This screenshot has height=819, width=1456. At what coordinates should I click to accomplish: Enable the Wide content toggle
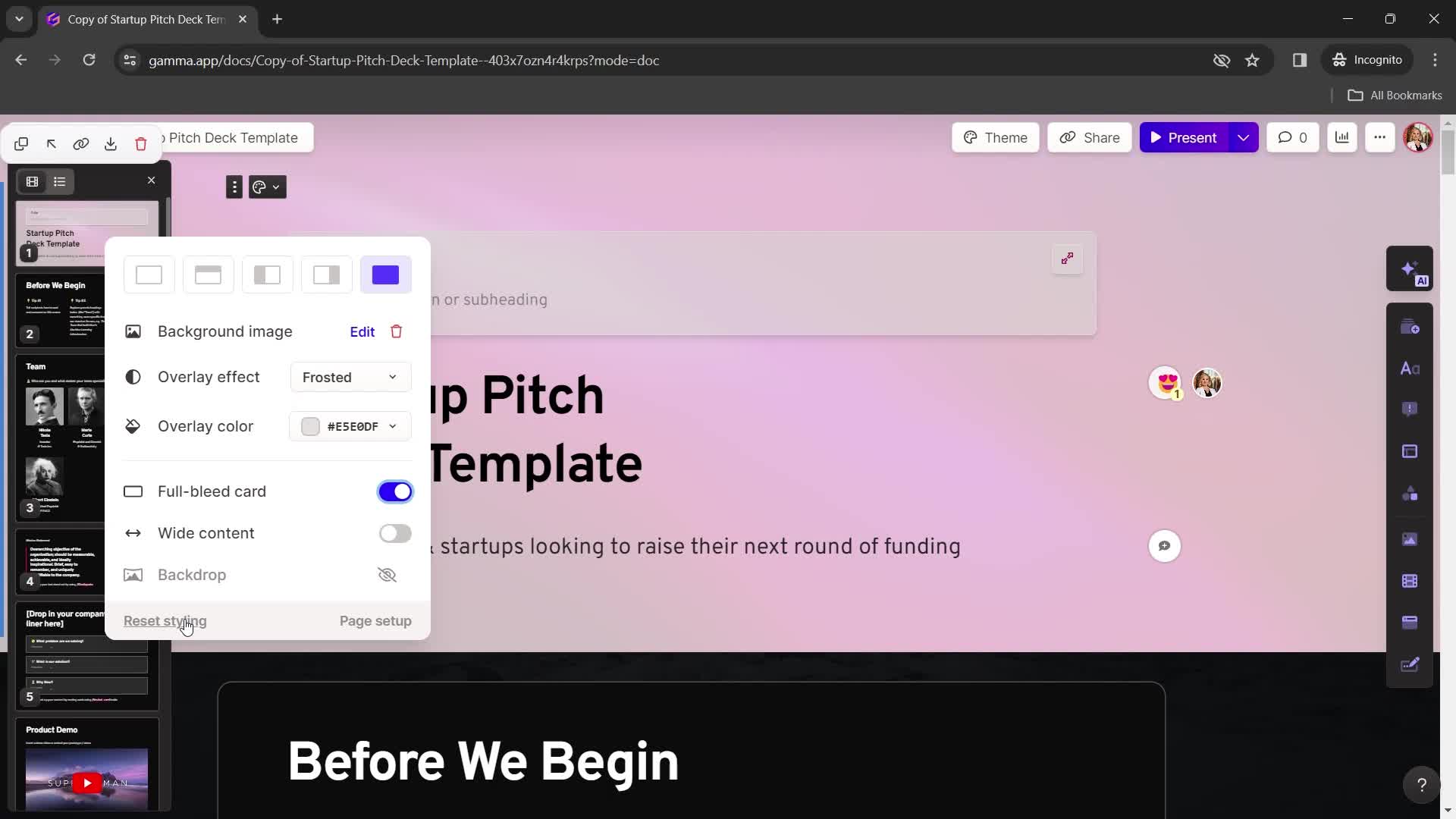coord(396,533)
